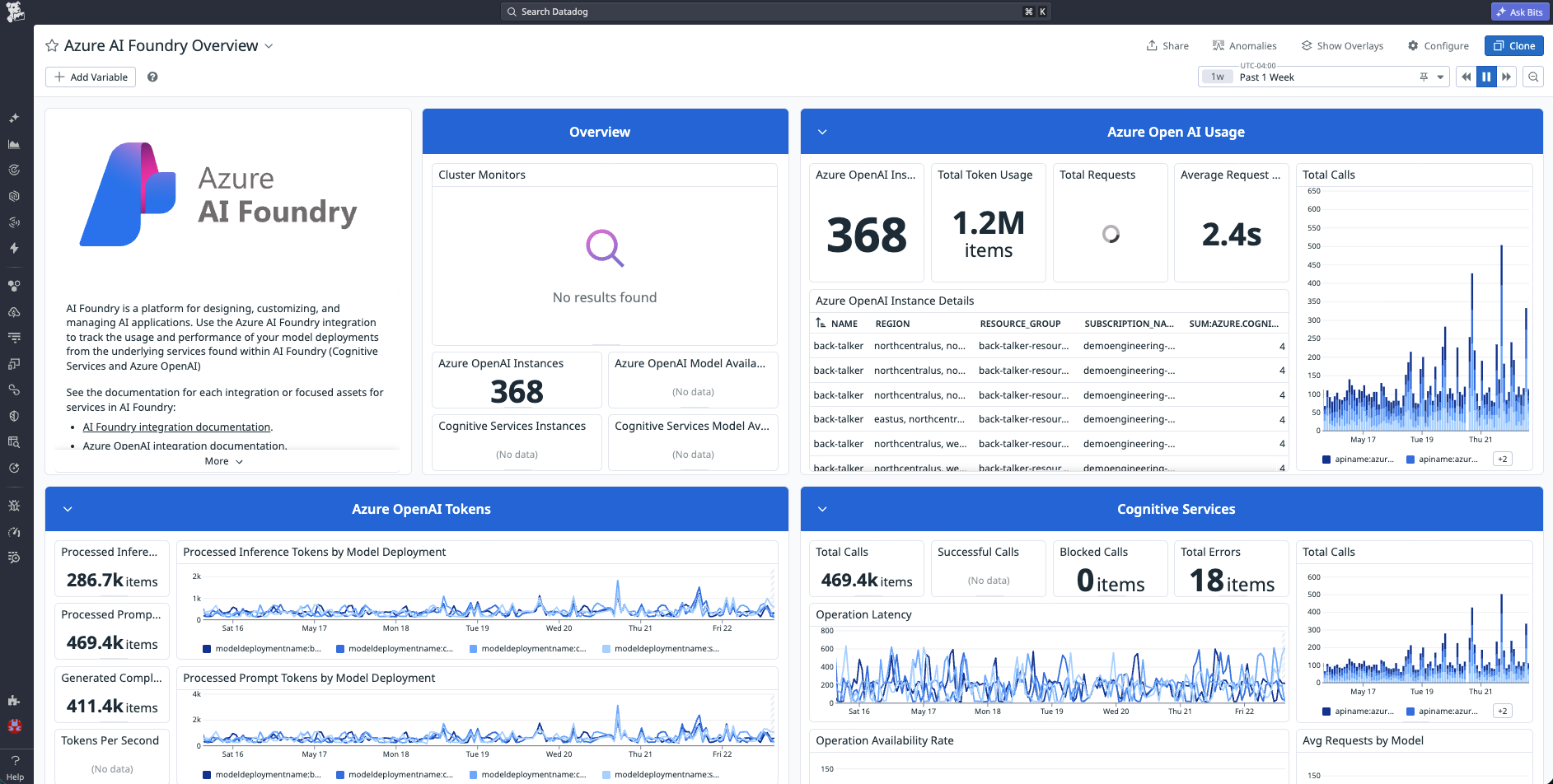The image size is (1553, 784).
Task: Click 286.7k Processed Inference value
Action: 112,581
